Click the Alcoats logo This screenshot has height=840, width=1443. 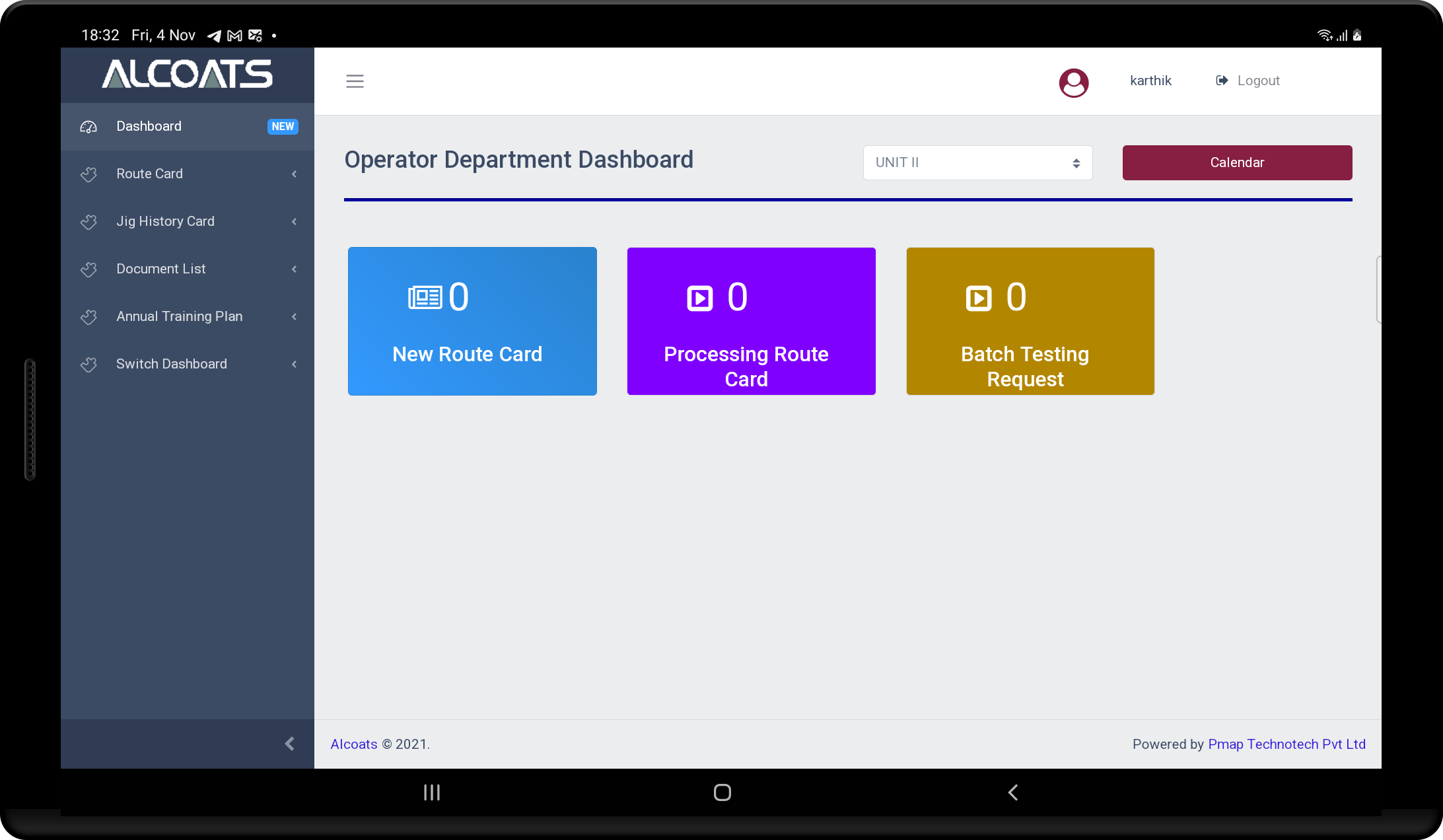tap(187, 74)
